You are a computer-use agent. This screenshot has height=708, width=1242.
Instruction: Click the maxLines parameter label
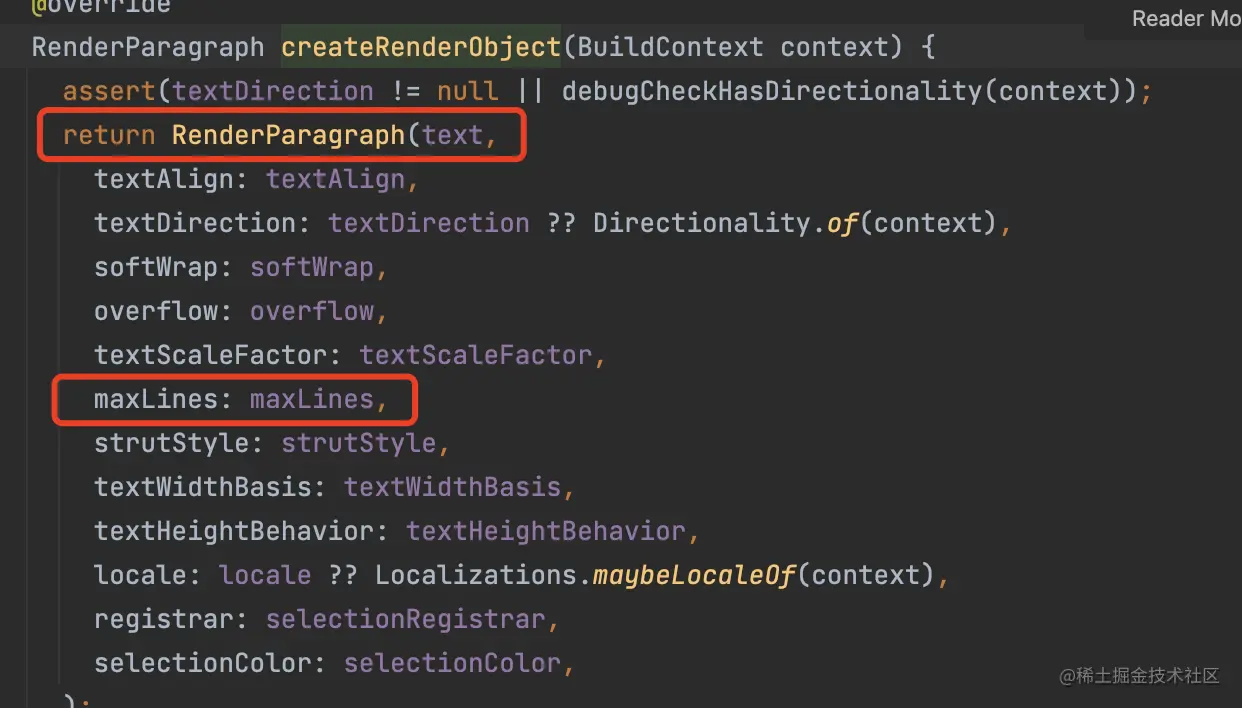pos(156,399)
